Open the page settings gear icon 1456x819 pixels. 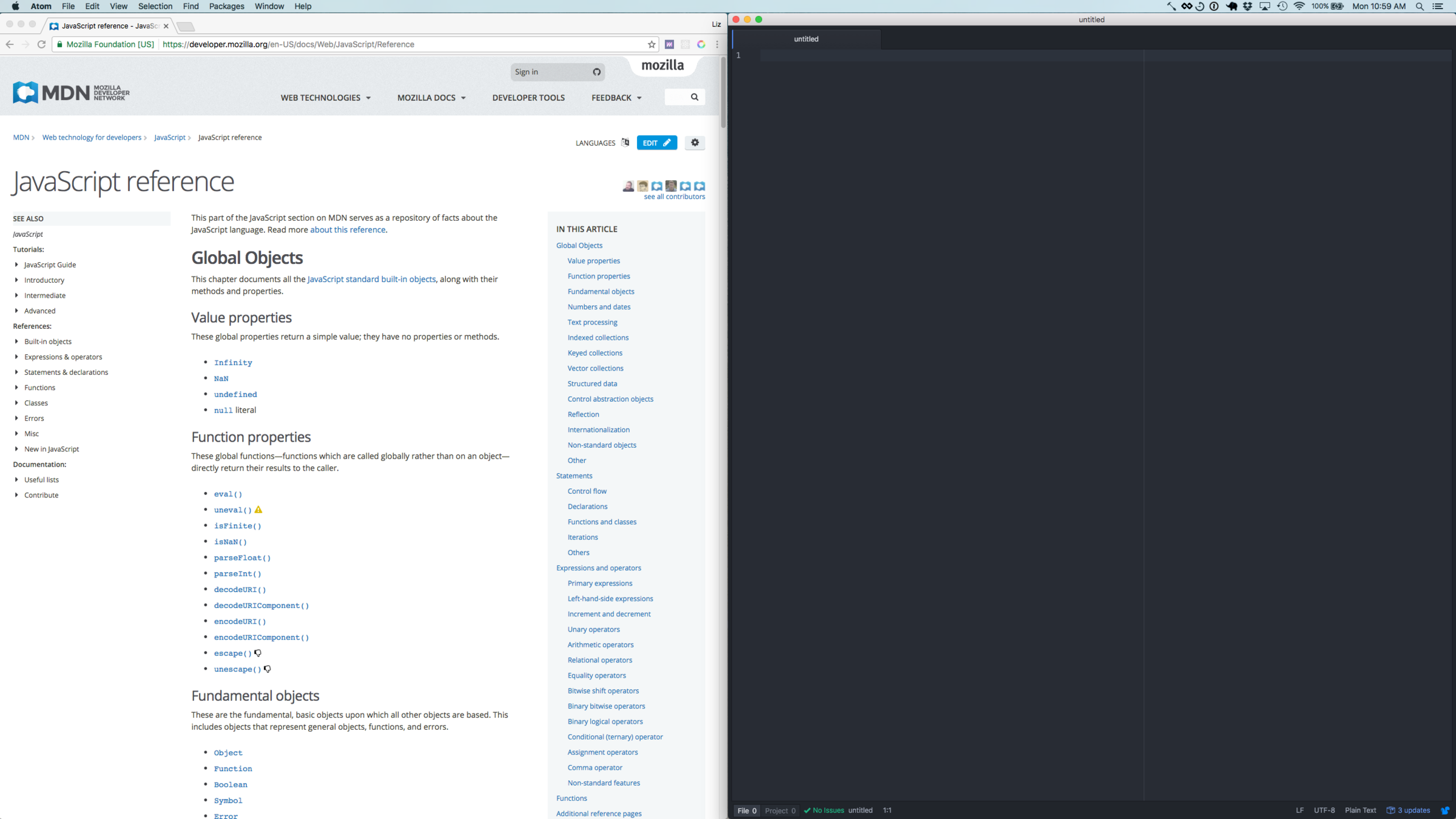click(x=695, y=143)
